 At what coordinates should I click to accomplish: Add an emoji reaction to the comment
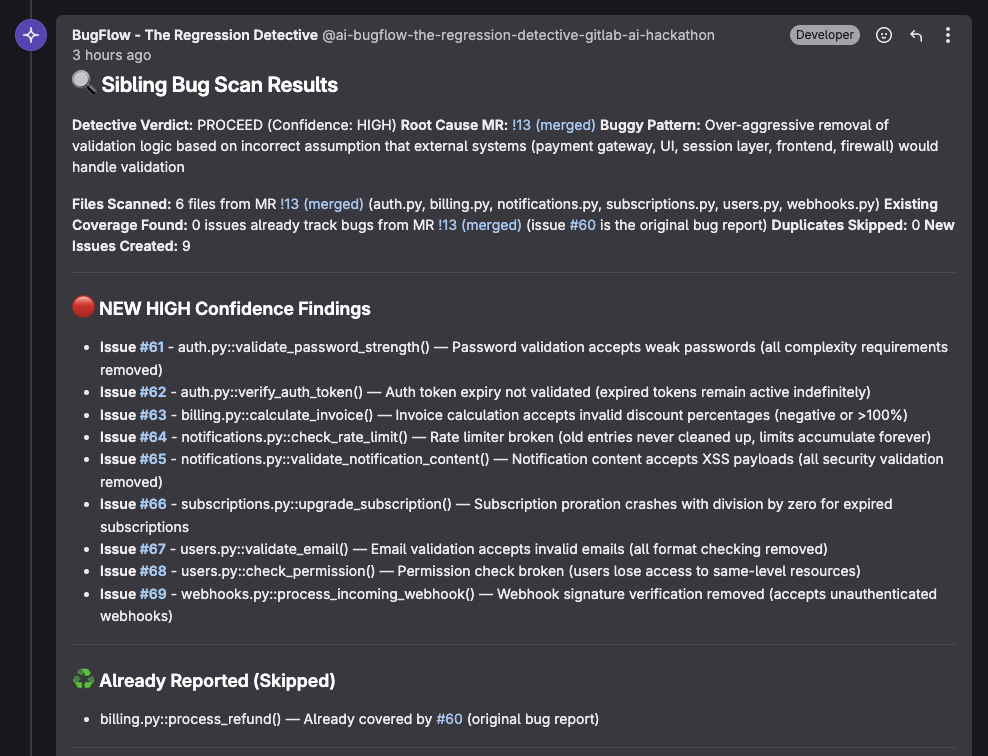tap(884, 35)
